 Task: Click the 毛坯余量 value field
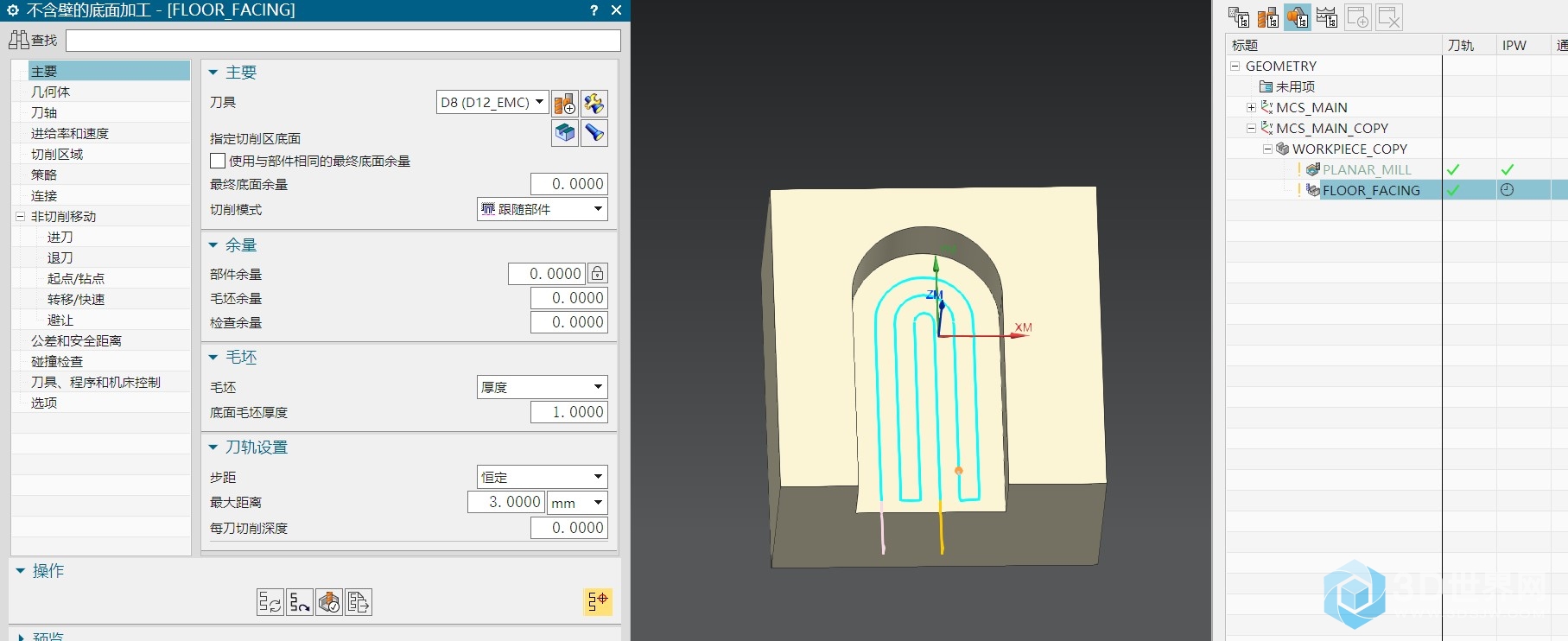point(568,298)
